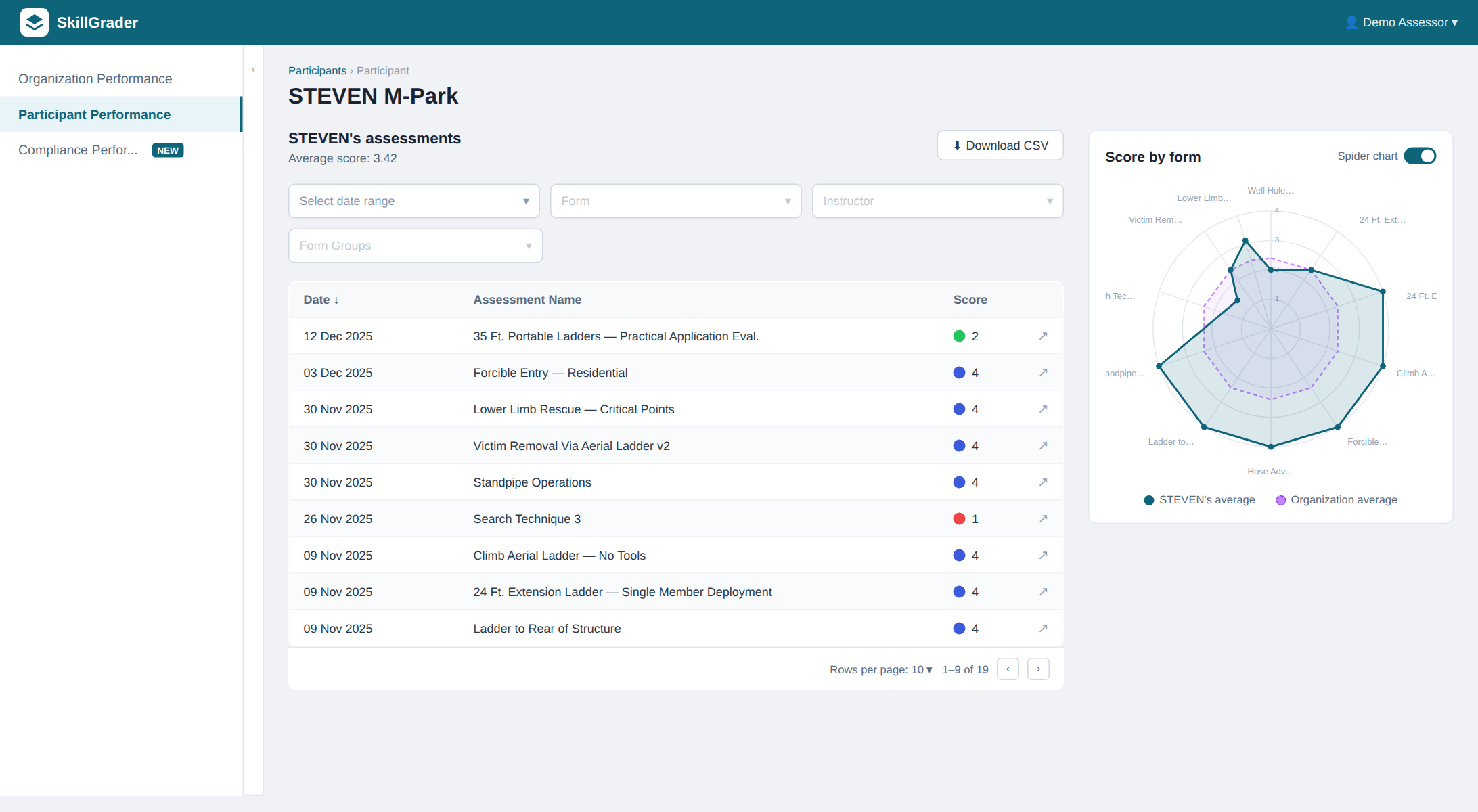Open the 35 Ft. Portable Ladders assessment via its arrow icon
Image resolution: width=1478 pixels, height=812 pixels.
click(x=1043, y=336)
